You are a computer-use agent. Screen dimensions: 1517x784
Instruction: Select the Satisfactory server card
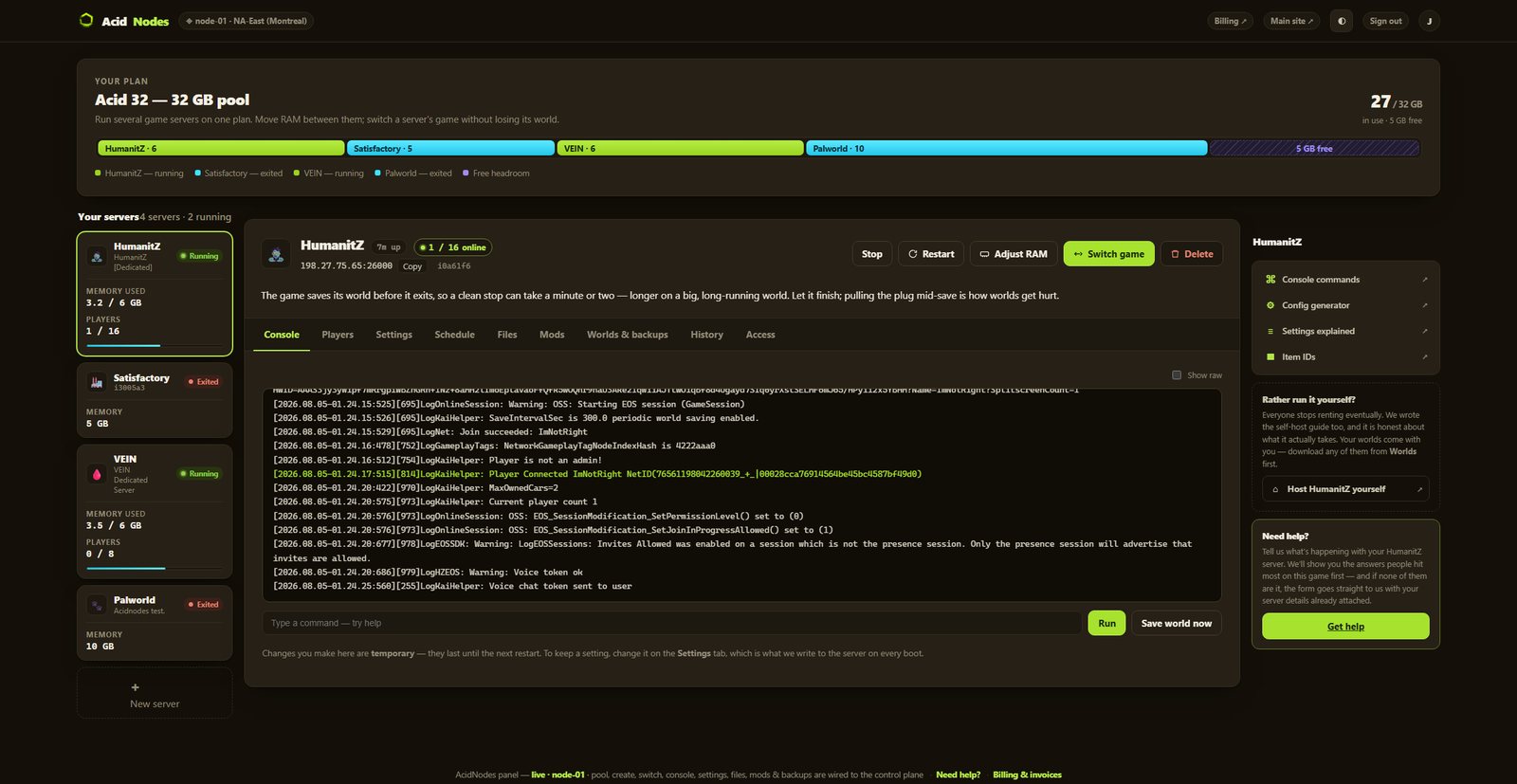(155, 400)
